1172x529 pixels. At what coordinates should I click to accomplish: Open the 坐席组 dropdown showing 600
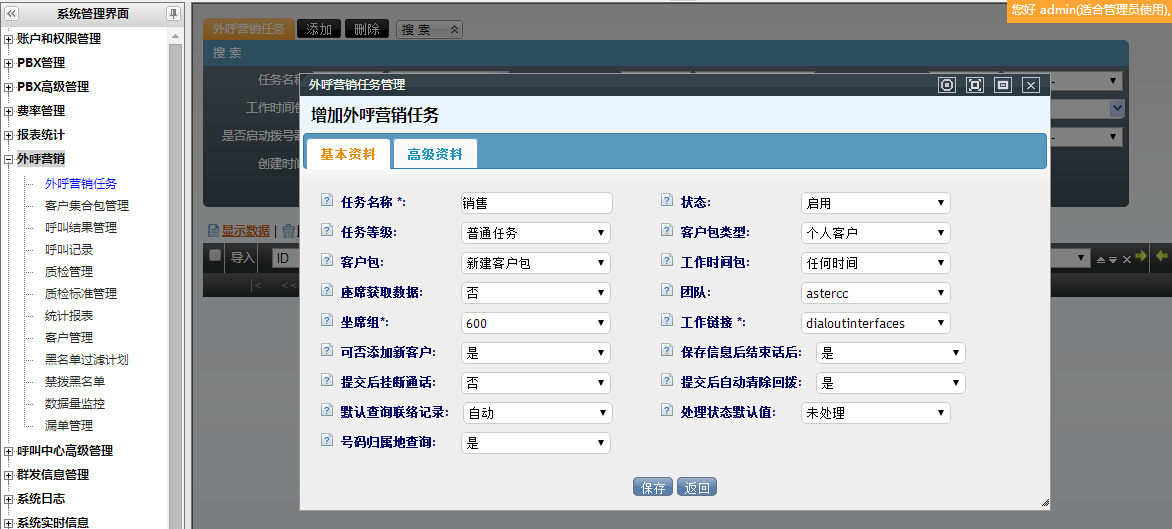(x=536, y=323)
